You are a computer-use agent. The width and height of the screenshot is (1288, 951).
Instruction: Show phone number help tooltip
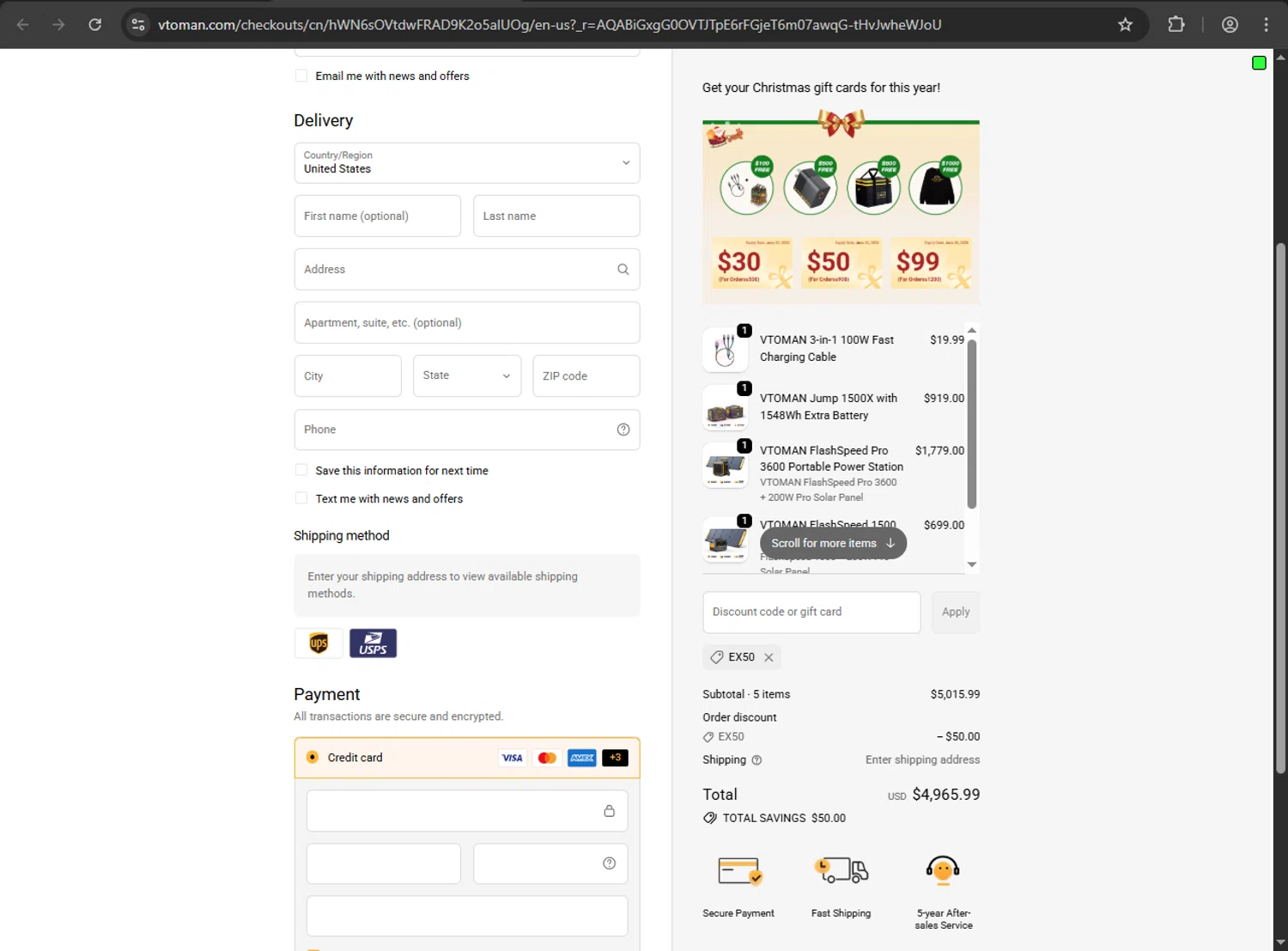click(623, 430)
